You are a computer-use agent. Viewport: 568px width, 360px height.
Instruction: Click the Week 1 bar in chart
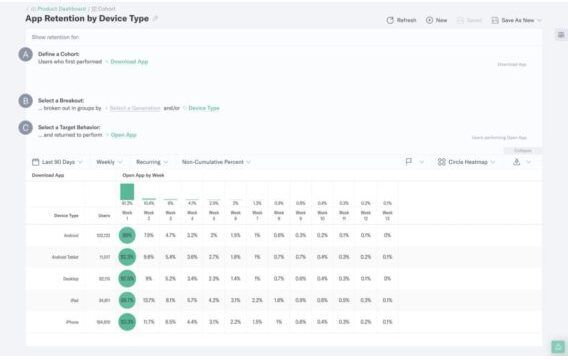click(x=127, y=192)
